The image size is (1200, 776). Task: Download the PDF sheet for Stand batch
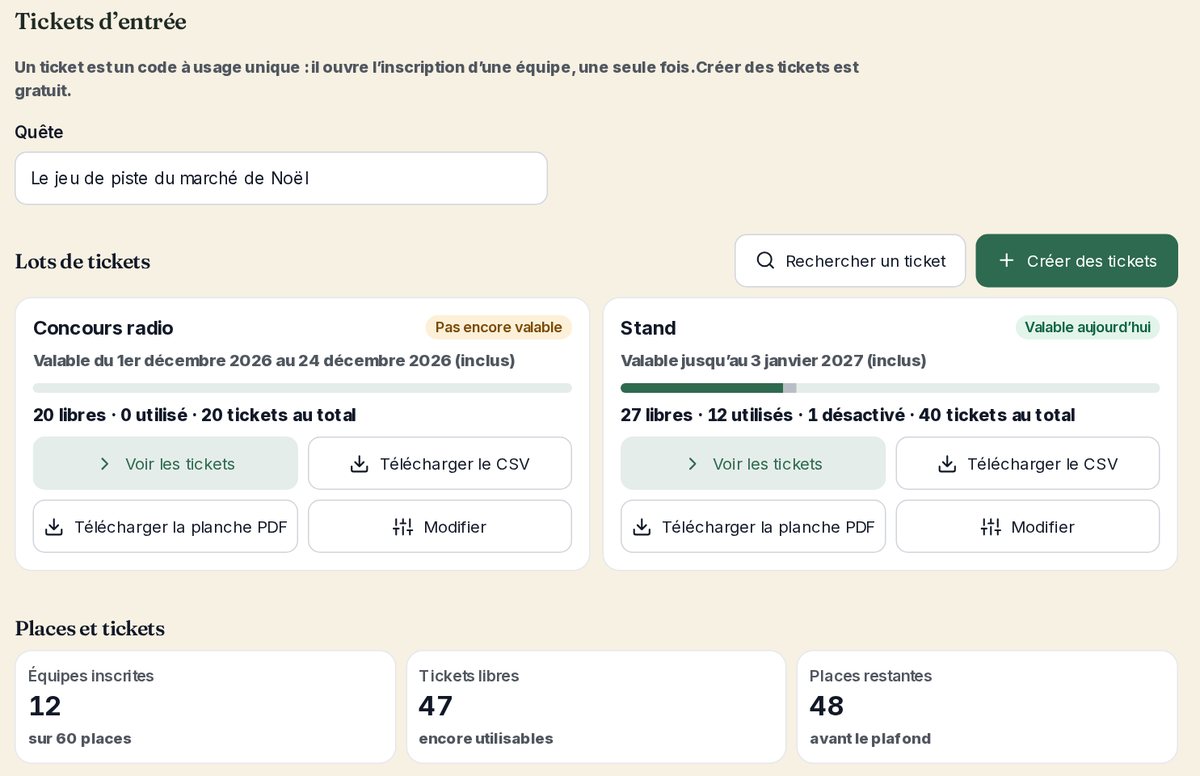(x=753, y=527)
